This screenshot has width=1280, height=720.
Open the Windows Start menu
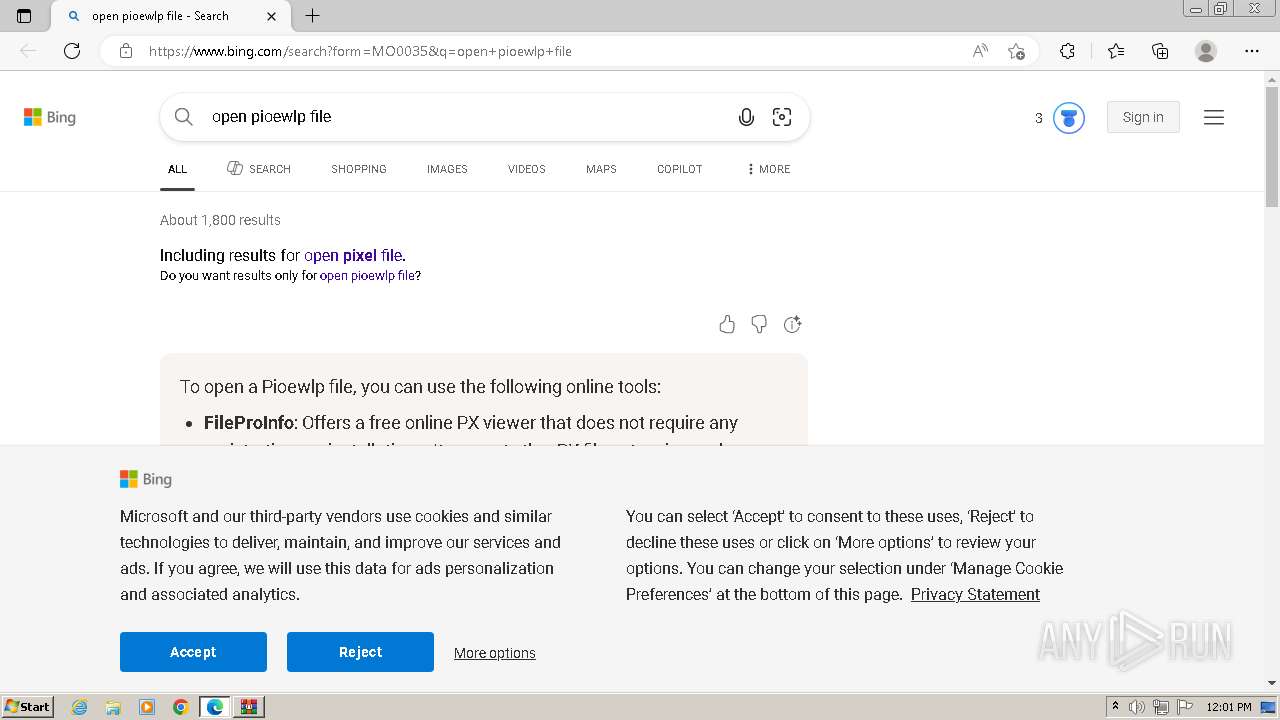point(28,707)
